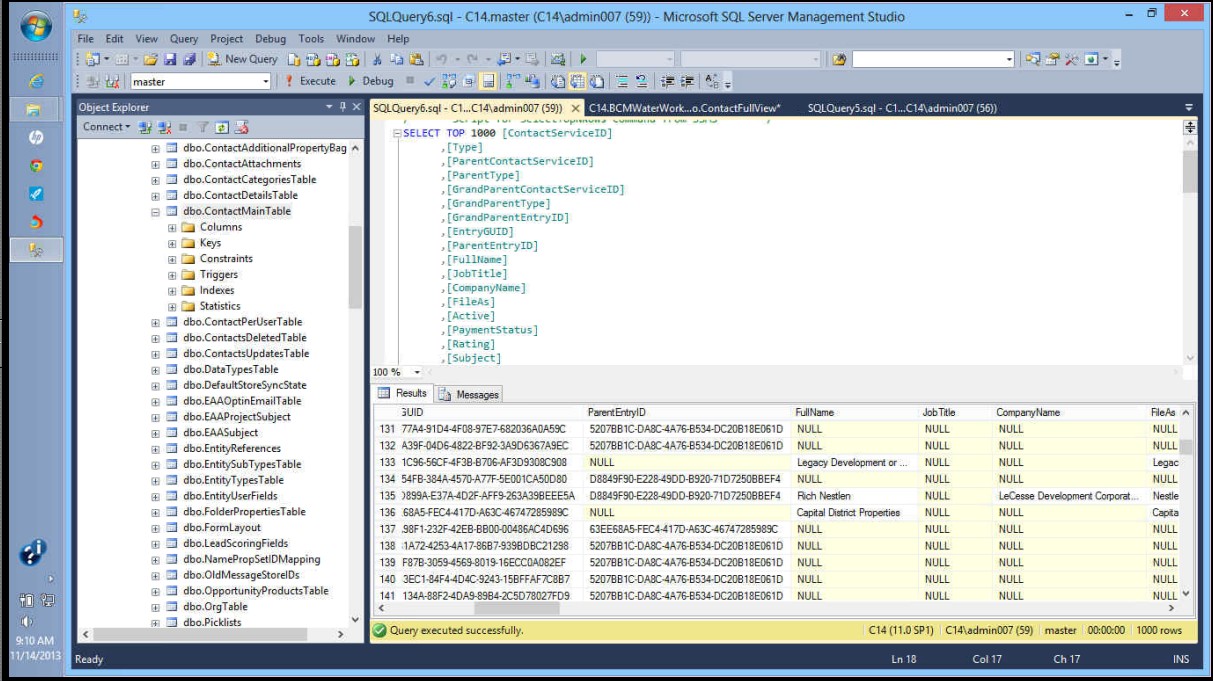Expand the dbo.OrgTable node

click(156, 607)
